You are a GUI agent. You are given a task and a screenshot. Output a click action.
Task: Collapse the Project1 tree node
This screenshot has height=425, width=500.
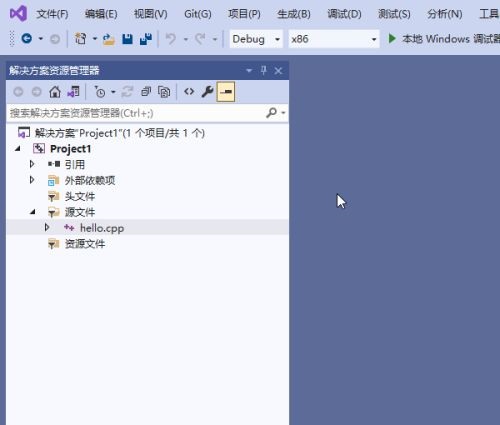pos(18,149)
